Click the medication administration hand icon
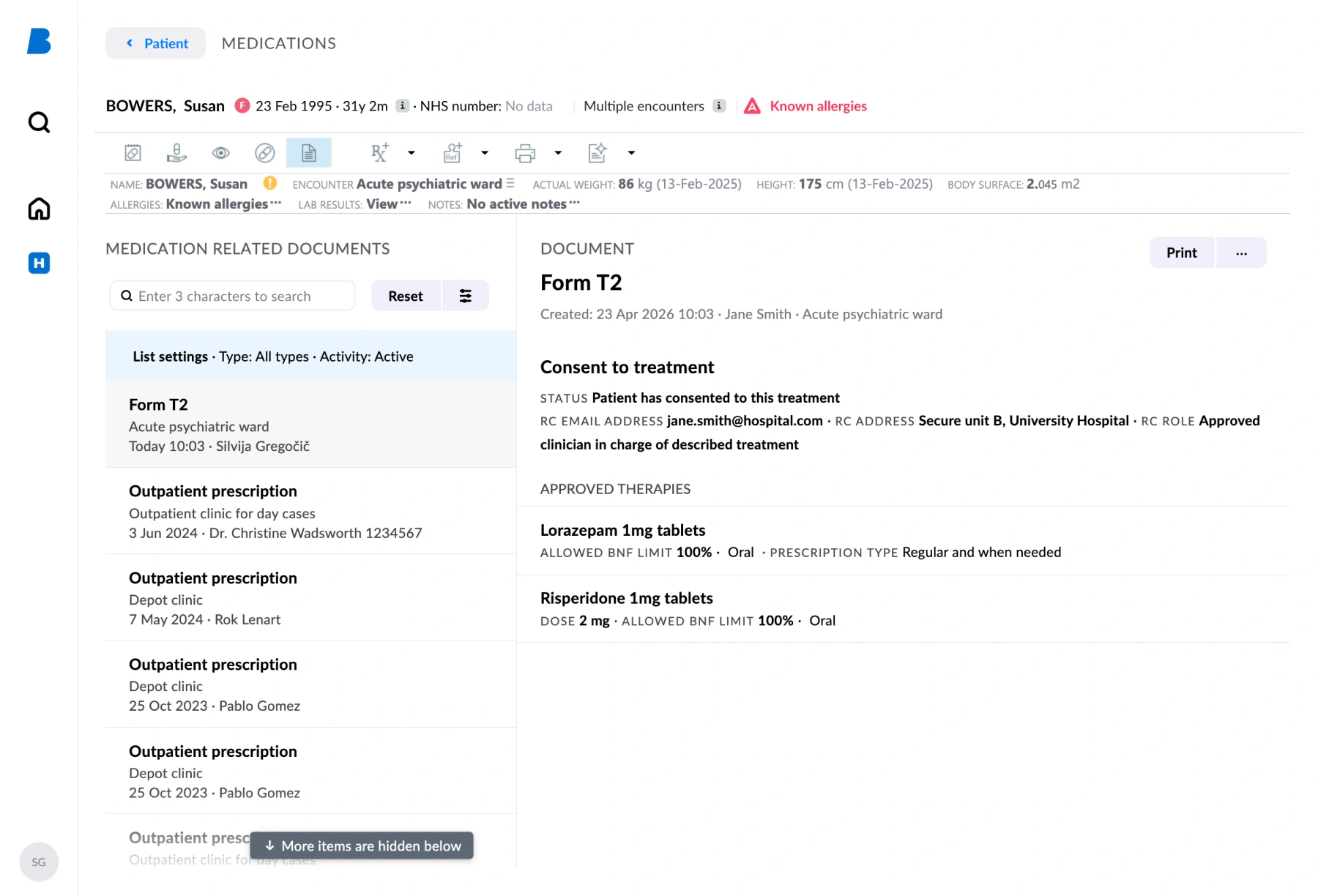 click(176, 153)
